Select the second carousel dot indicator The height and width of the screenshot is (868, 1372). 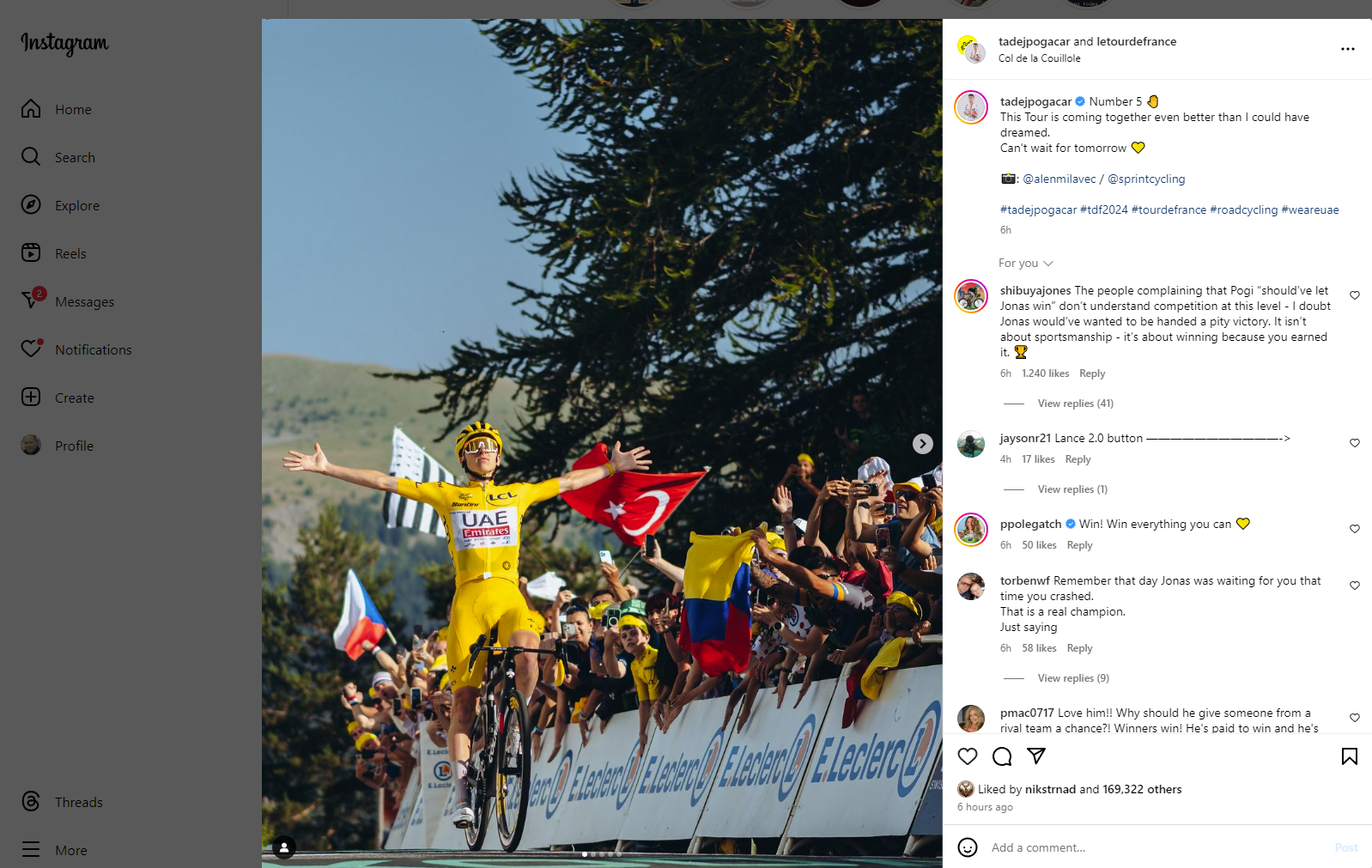(x=593, y=854)
